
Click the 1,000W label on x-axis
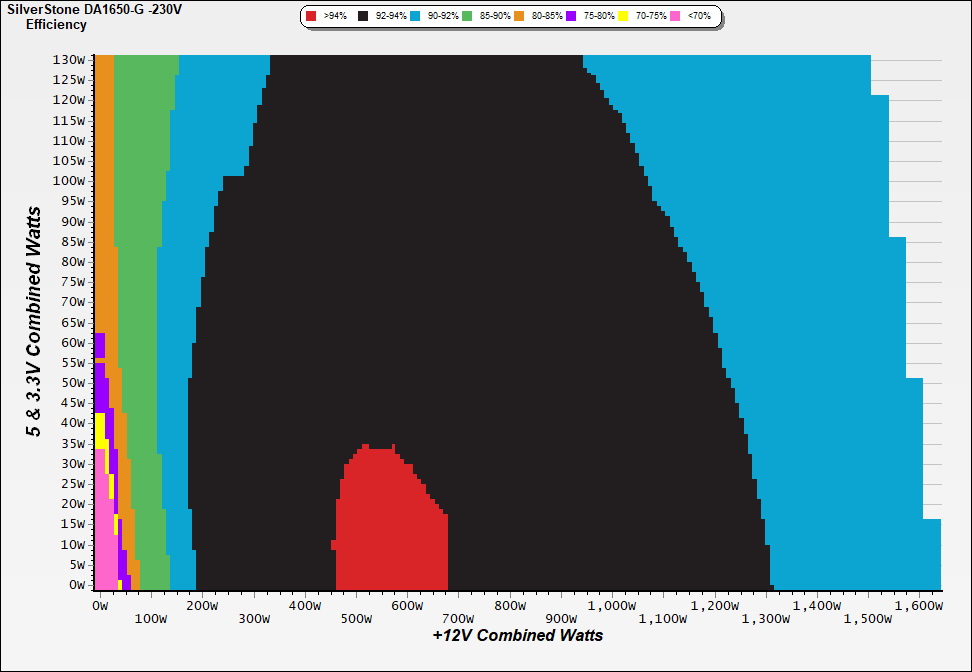pyautogui.click(x=612, y=604)
